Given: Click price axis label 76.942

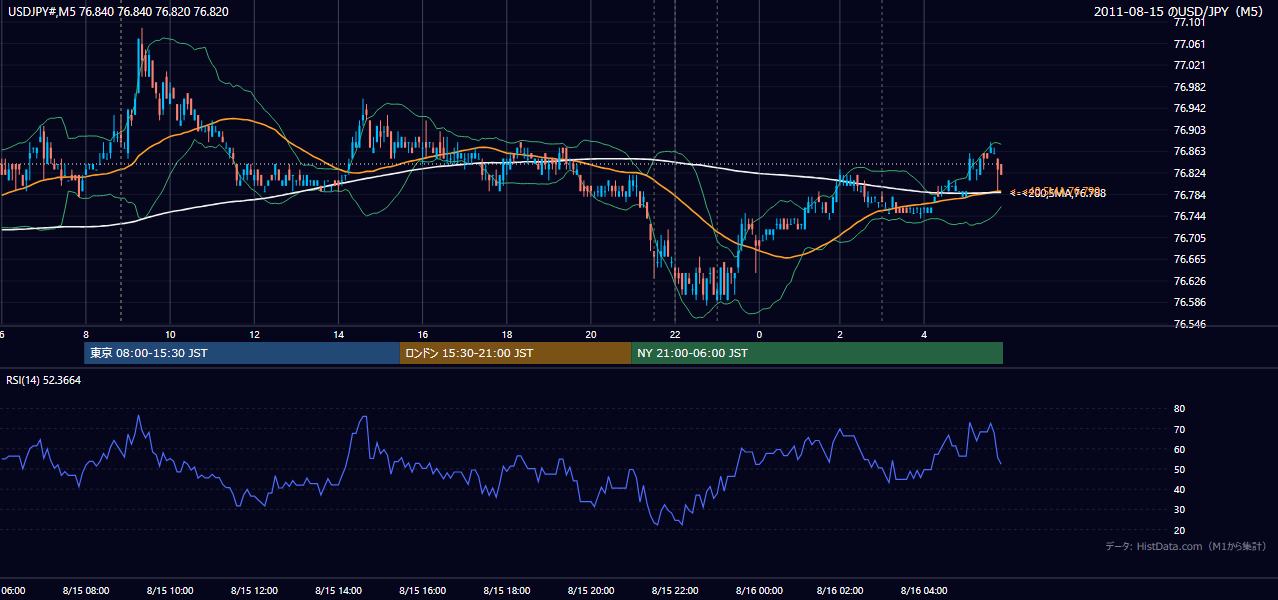Looking at the screenshot, I should tap(1189, 108).
